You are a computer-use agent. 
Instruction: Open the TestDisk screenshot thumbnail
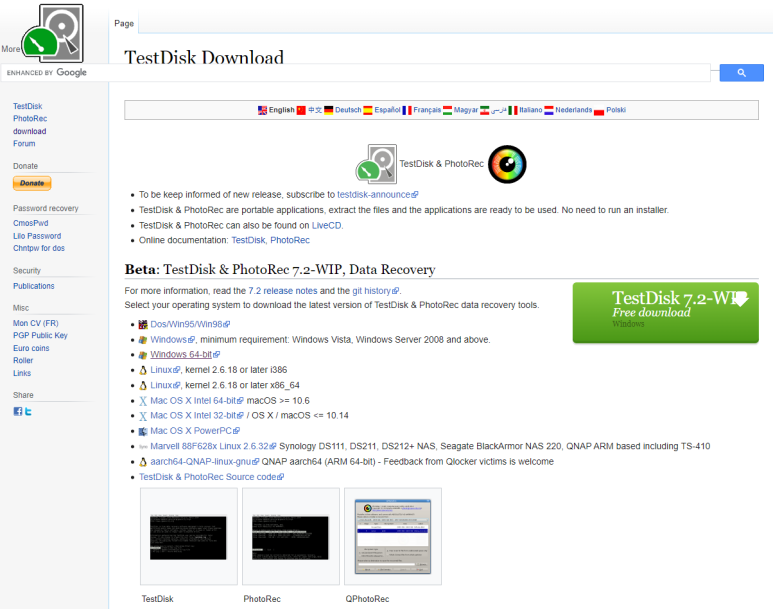(x=189, y=536)
